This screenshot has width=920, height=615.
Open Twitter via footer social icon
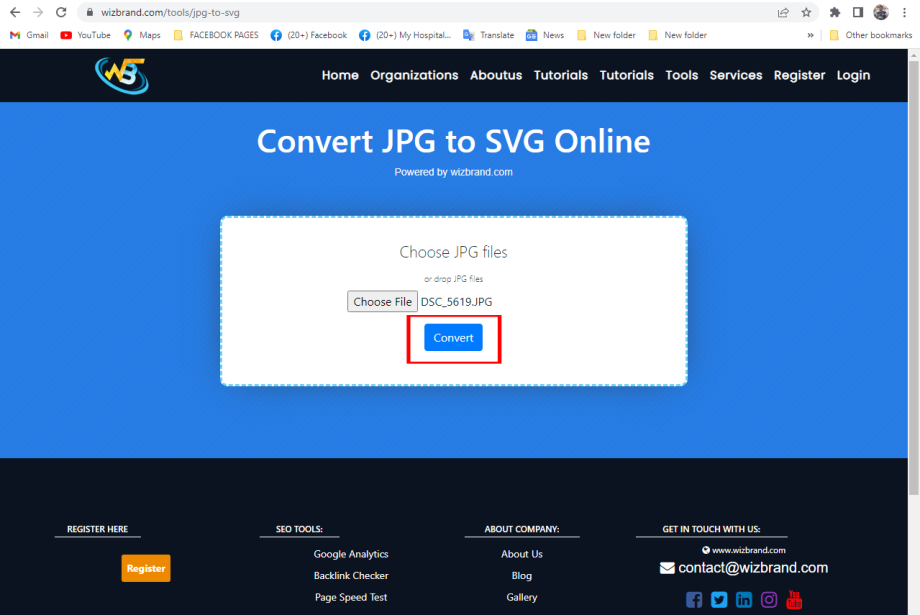pos(719,599)
